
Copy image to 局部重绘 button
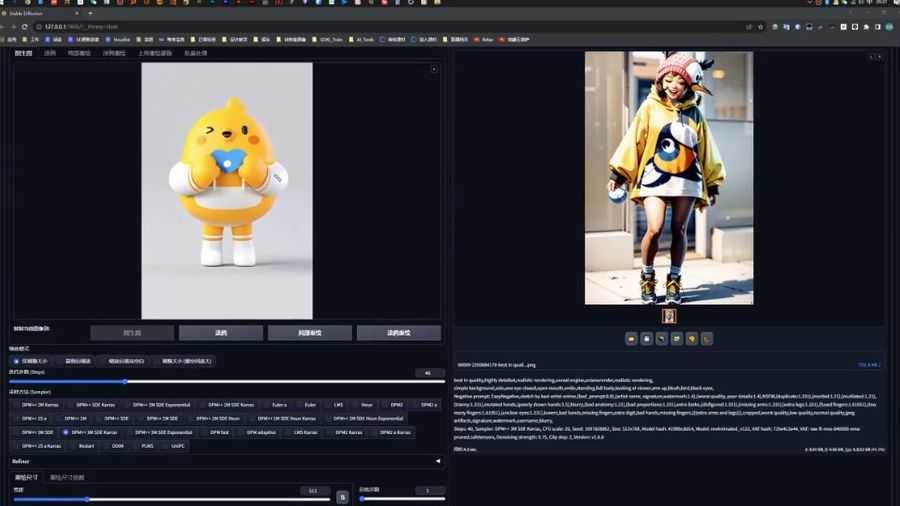(x=310, y=333)
